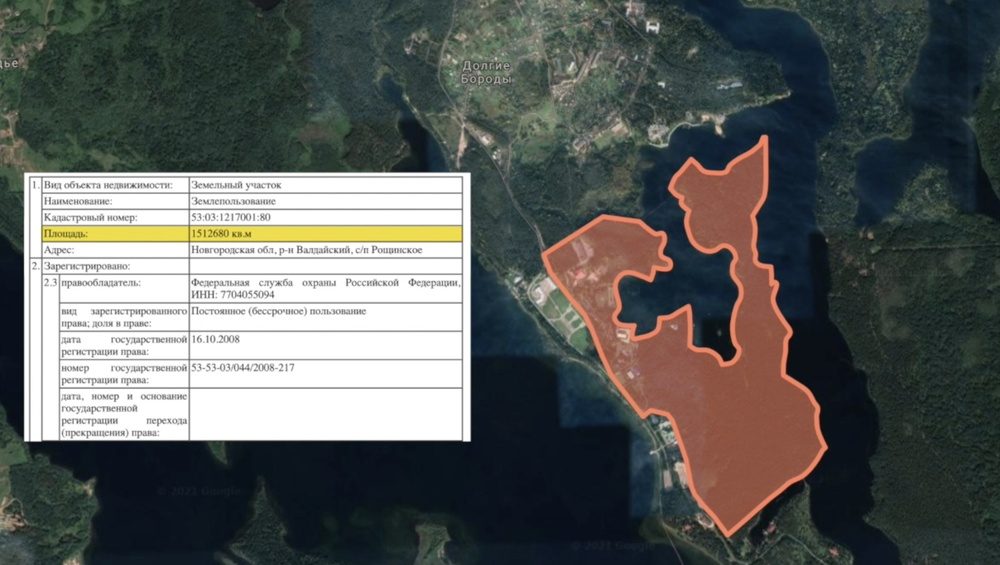Click the Долгие Бороды map label

(x=487, y=72)
